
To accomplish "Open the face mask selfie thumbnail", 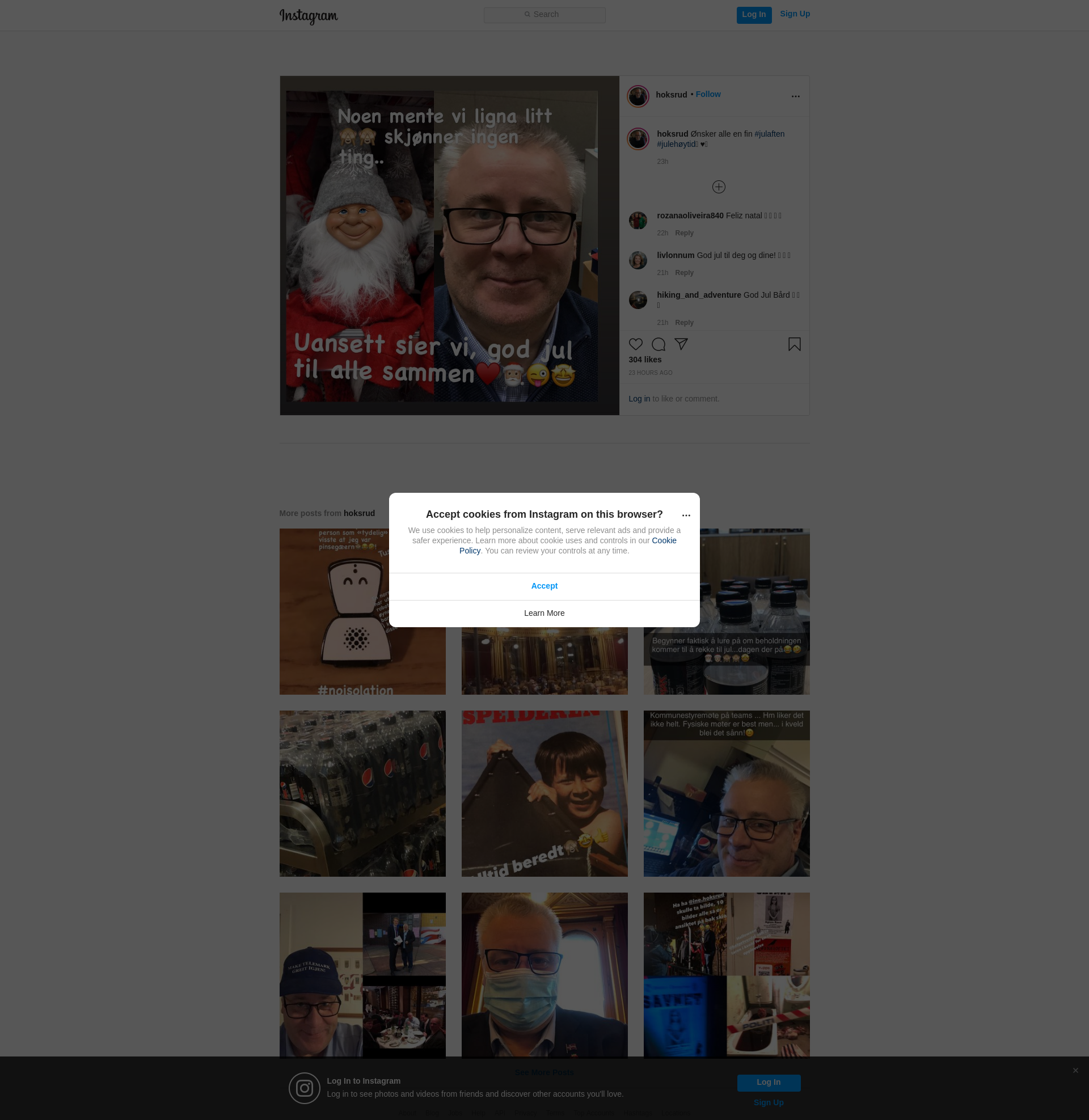I will click(544, 975).
